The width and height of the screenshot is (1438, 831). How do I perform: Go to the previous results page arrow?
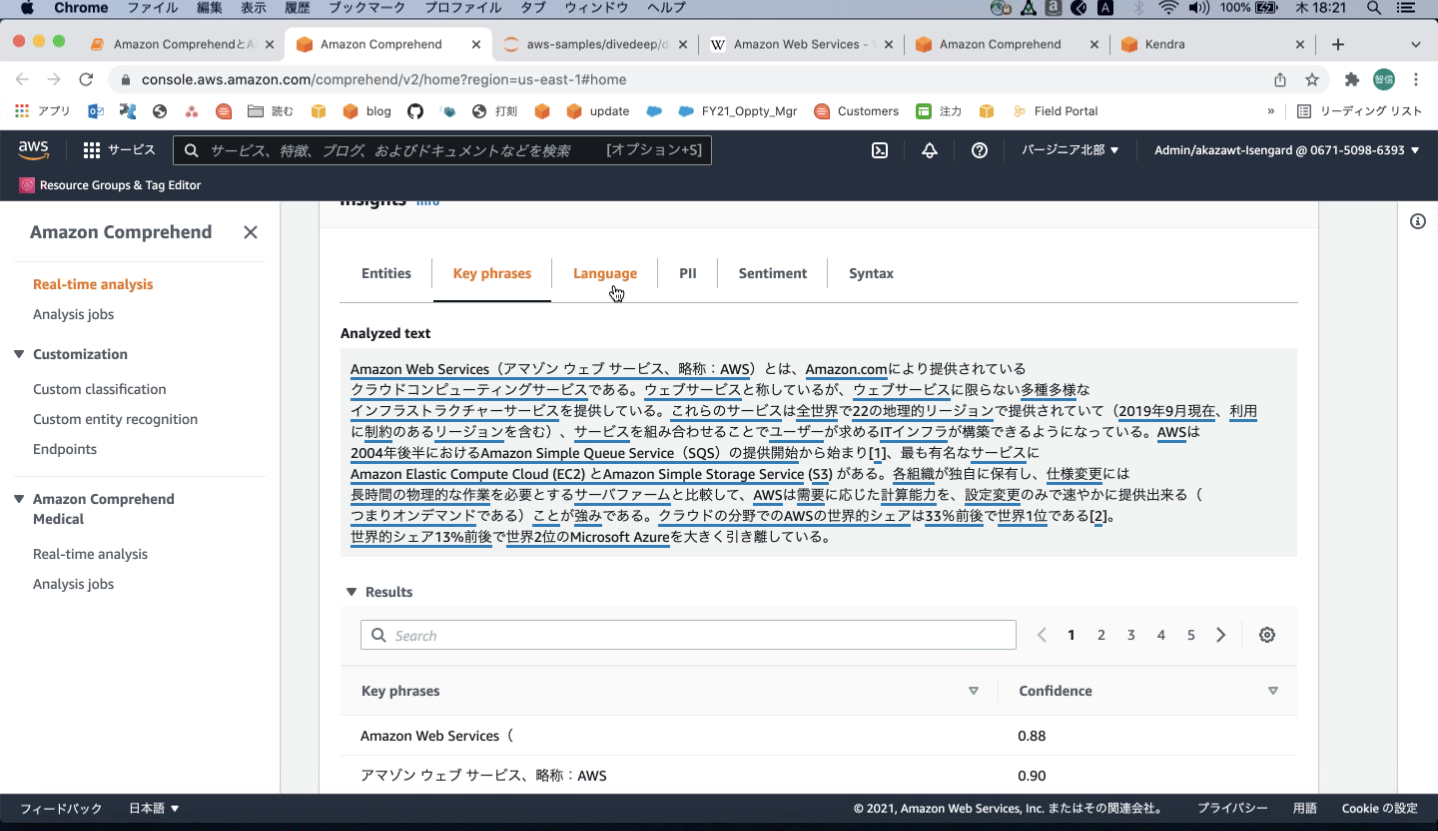tap(1042, 635)
